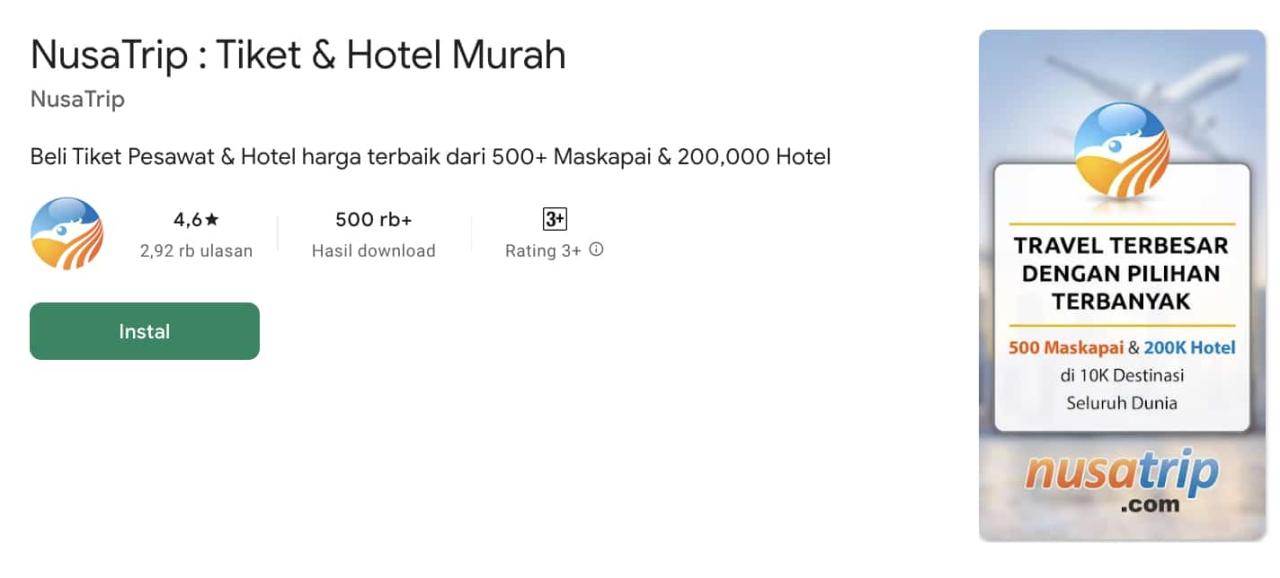Open the NusaTrip developer page
Image resolution: width=1280 pixels, height=578 pixels.
click(x=77, y=99)
